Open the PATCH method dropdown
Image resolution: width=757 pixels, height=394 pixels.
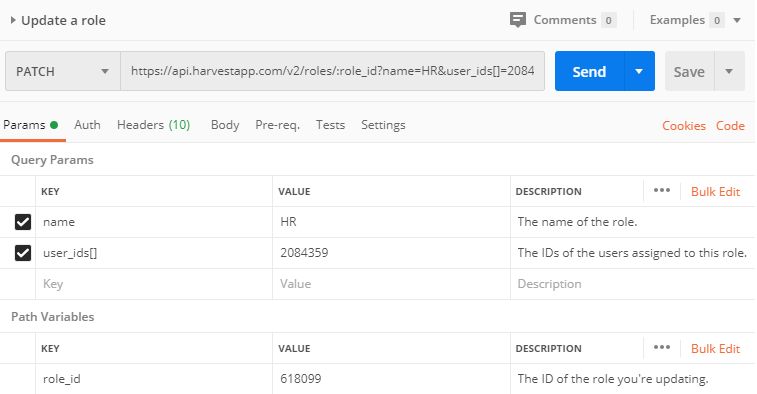coord(63,71)
